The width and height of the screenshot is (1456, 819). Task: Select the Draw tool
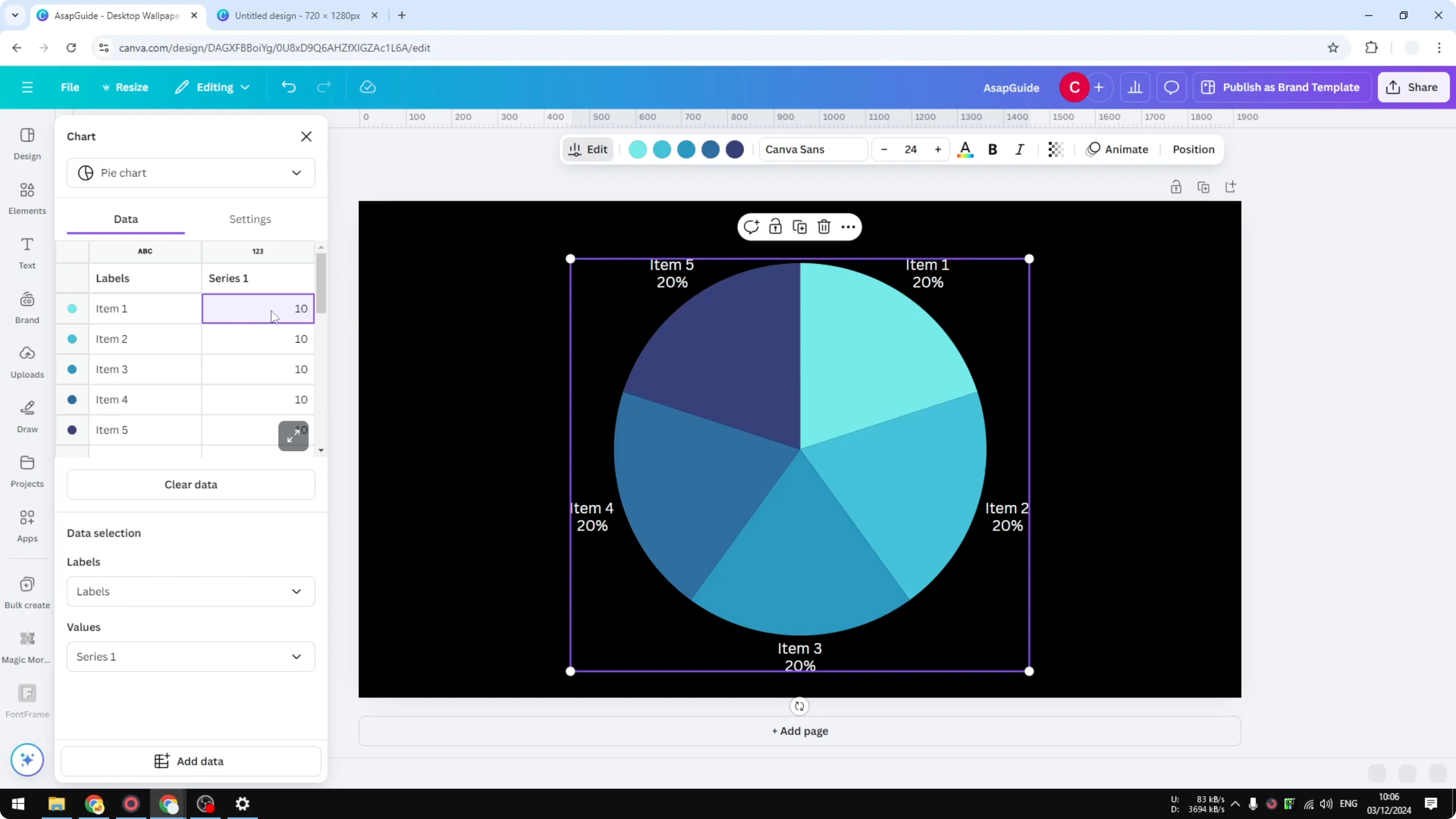point(27,417)
